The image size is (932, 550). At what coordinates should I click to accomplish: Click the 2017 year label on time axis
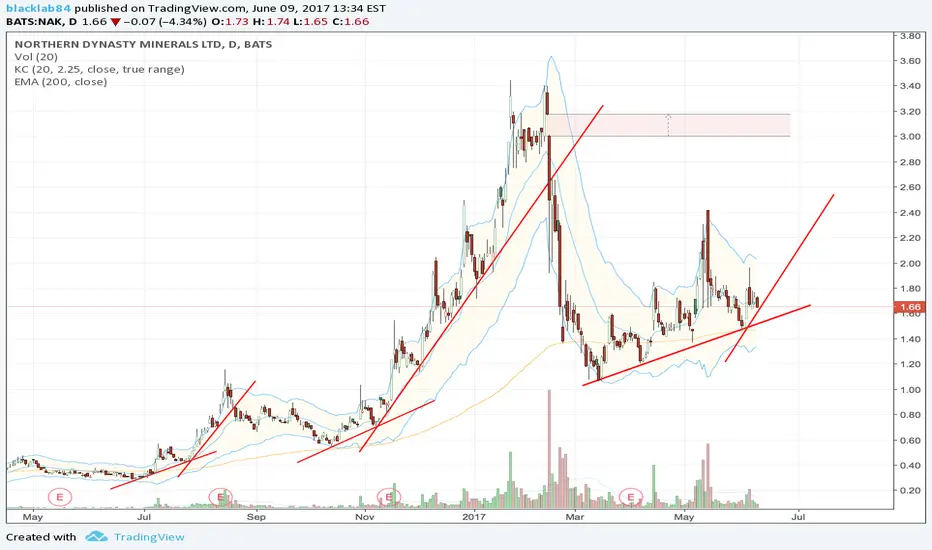coord(474,517)
